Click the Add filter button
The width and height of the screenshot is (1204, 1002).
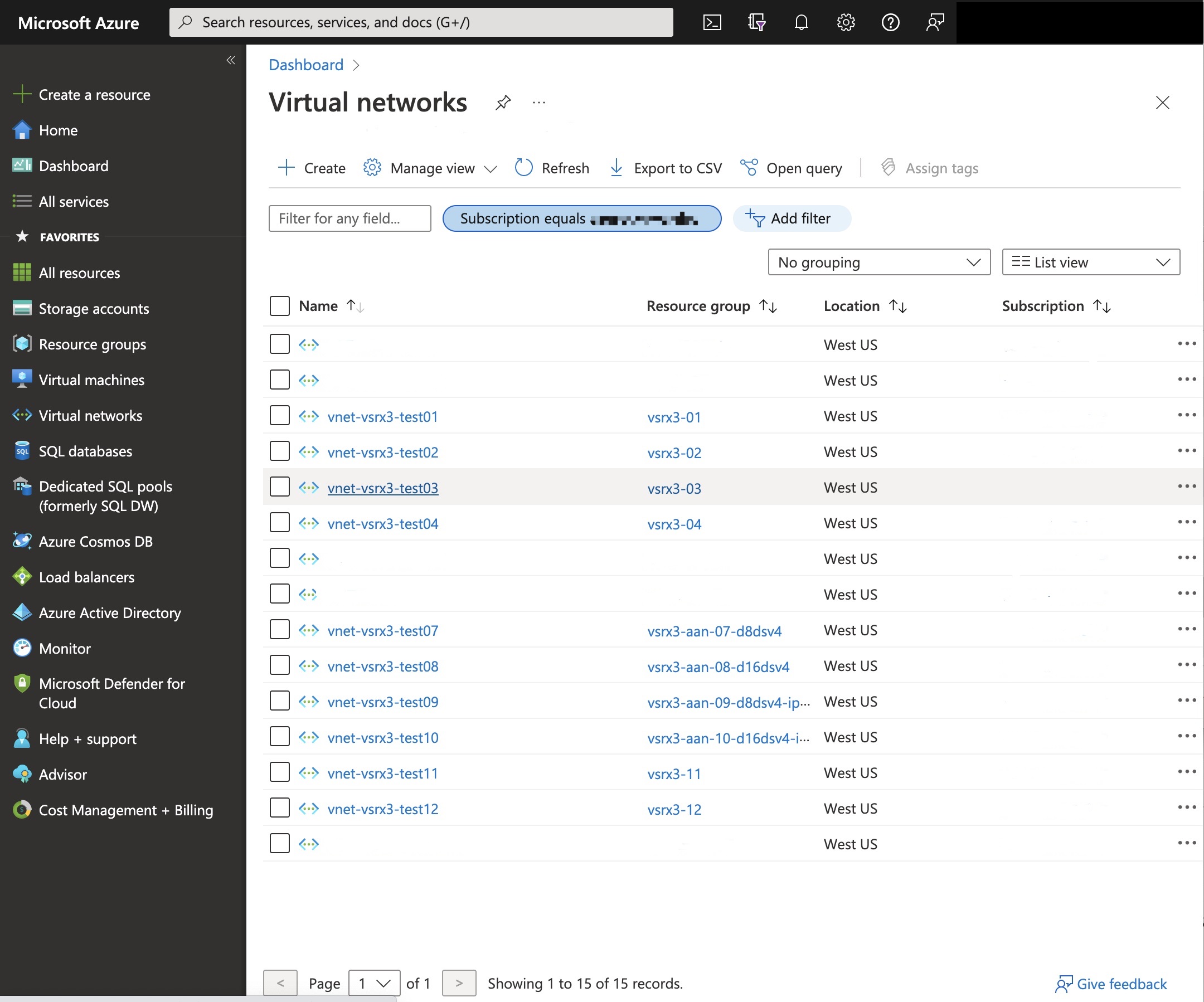coord(791,218)
